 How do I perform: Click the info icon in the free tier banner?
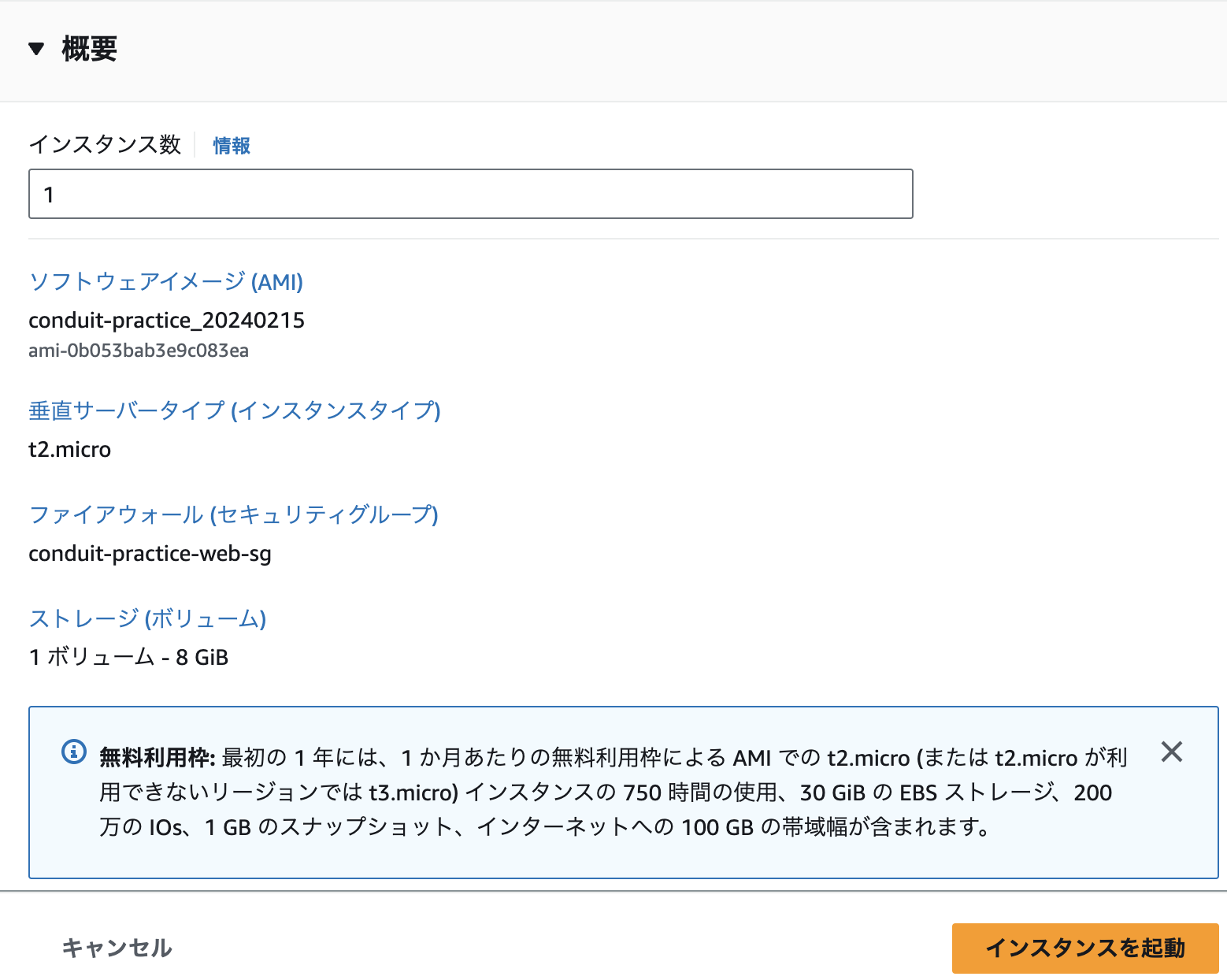[x=73, y=752]
